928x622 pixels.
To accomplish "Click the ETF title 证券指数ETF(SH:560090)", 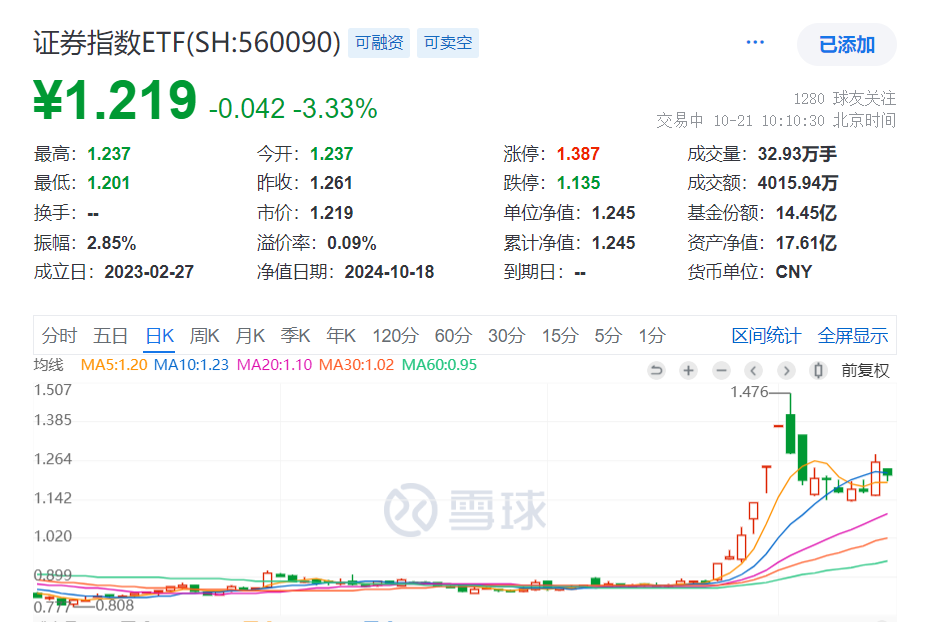I will point(187,43).
